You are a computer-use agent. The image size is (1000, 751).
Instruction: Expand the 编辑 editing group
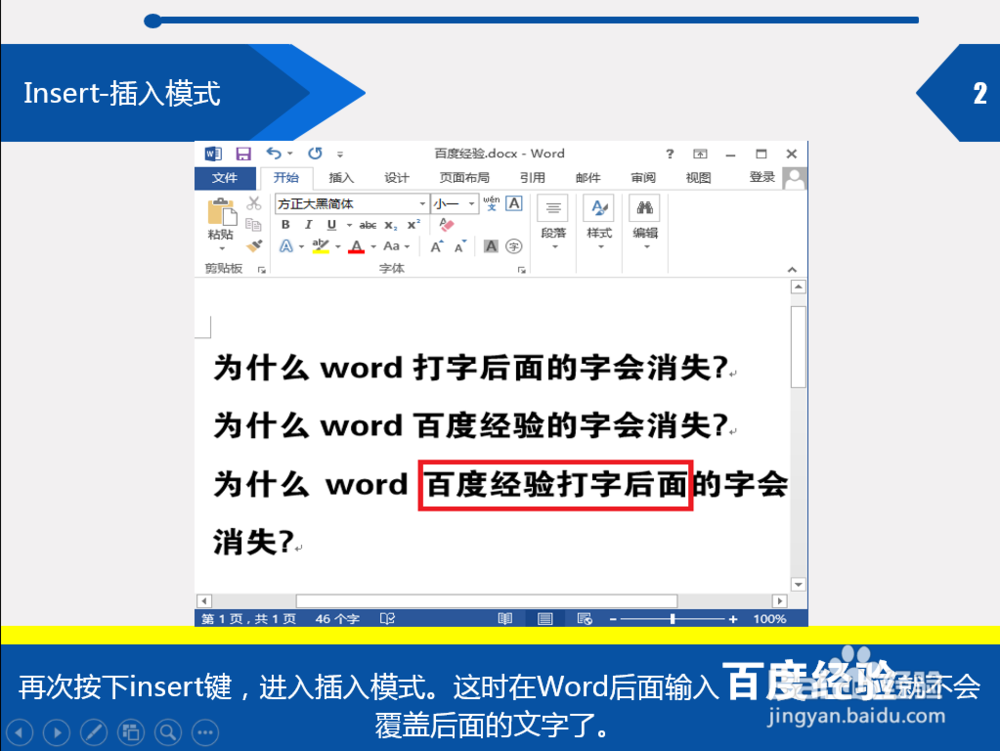[x=645, y=223]
